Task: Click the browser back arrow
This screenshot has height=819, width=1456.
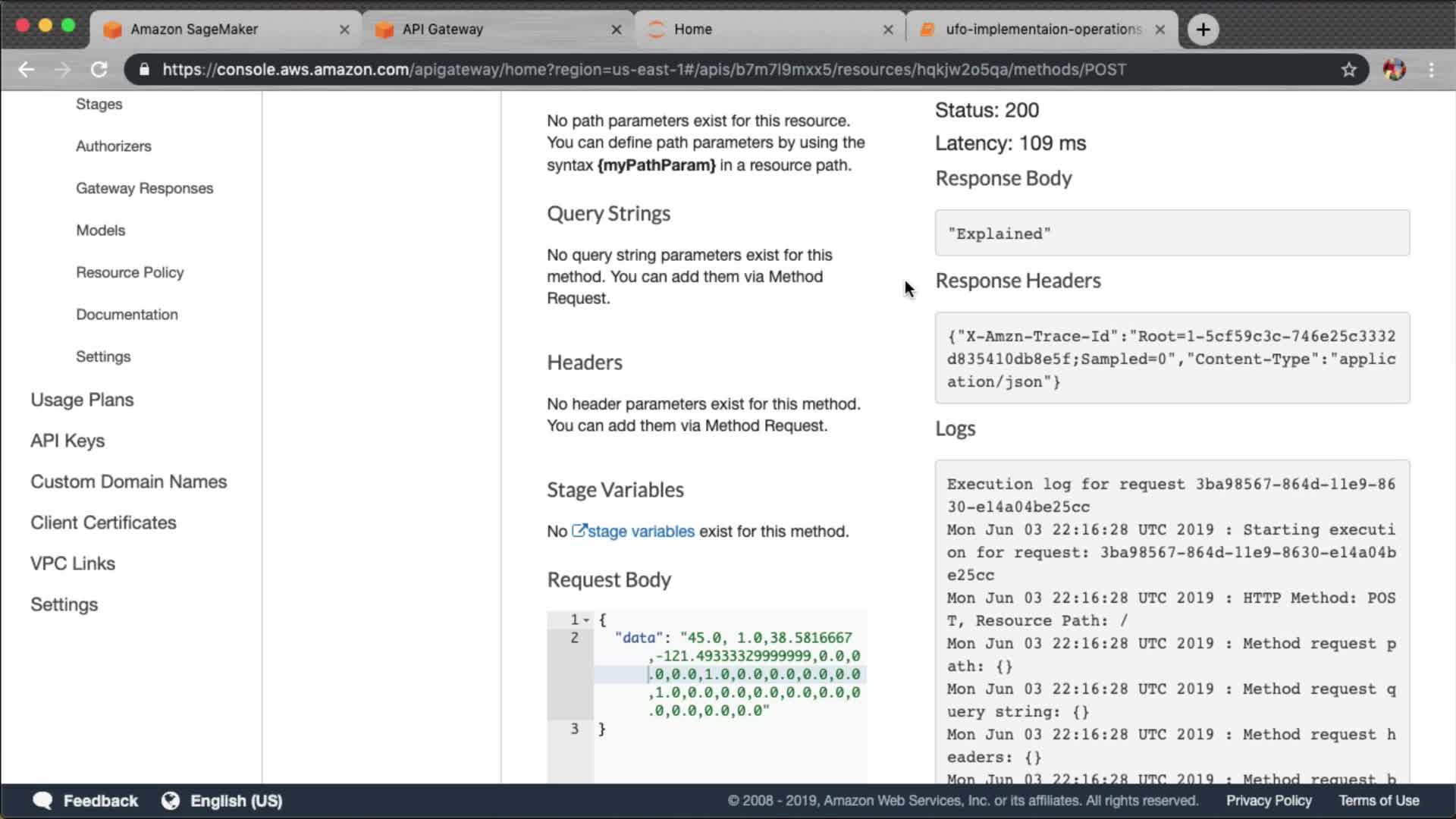Action: pyautogui.click(x=27, y=70)
